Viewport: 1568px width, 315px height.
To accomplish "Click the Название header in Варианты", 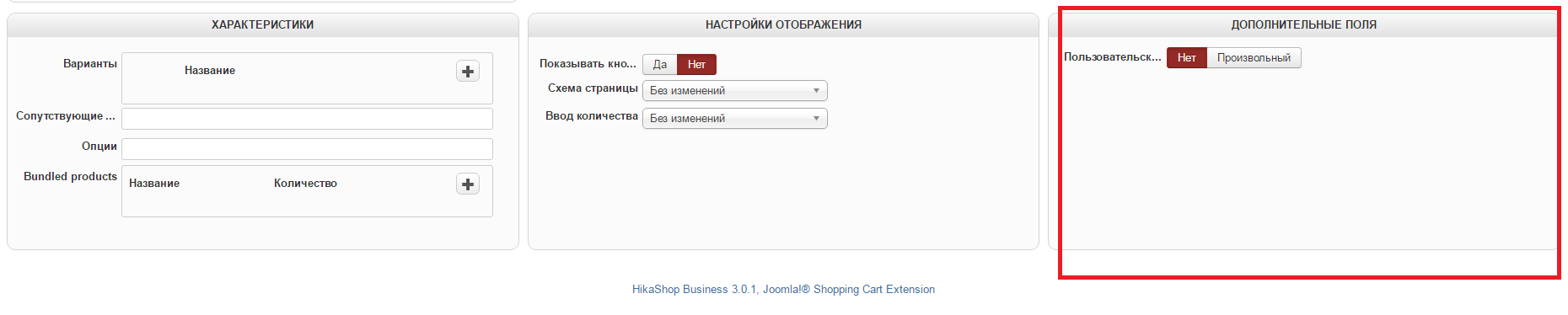I will coord(210,70).
